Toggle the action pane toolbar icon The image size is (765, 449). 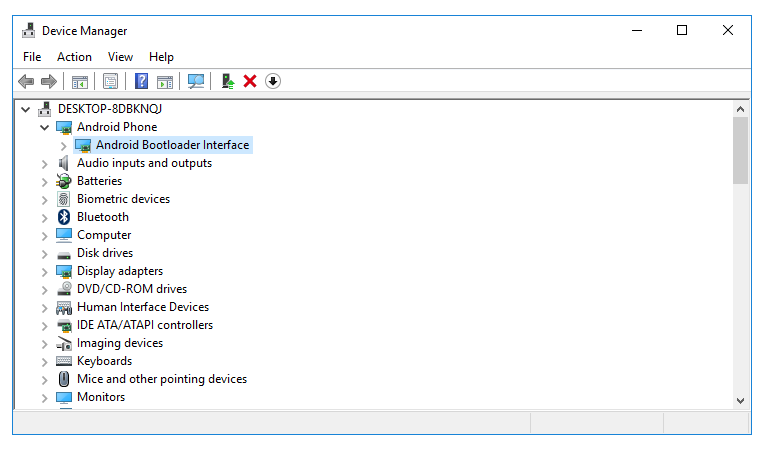click(165, 82)
